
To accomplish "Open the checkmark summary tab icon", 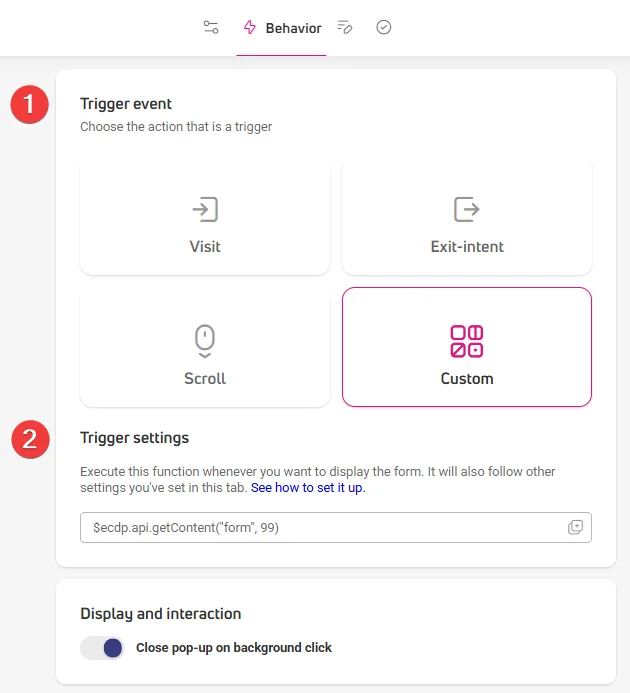I will click(x=383, y=27).
